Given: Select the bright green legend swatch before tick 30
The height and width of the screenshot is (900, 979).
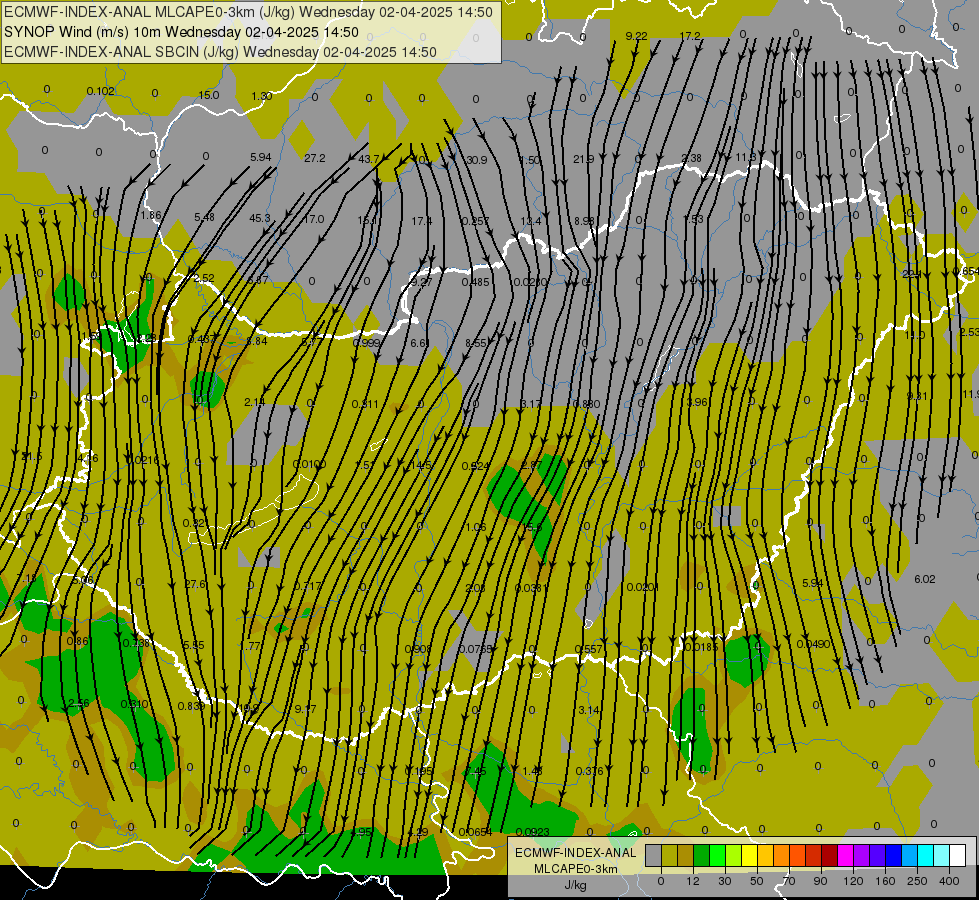Looking at the screenshot, I should point(717,856).
